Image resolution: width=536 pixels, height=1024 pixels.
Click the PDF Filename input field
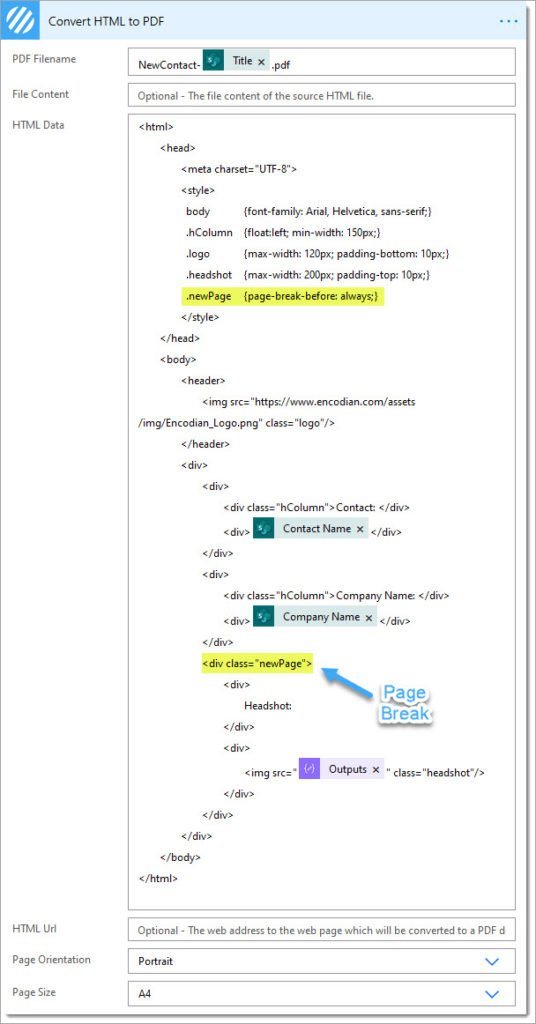[322, 62]
